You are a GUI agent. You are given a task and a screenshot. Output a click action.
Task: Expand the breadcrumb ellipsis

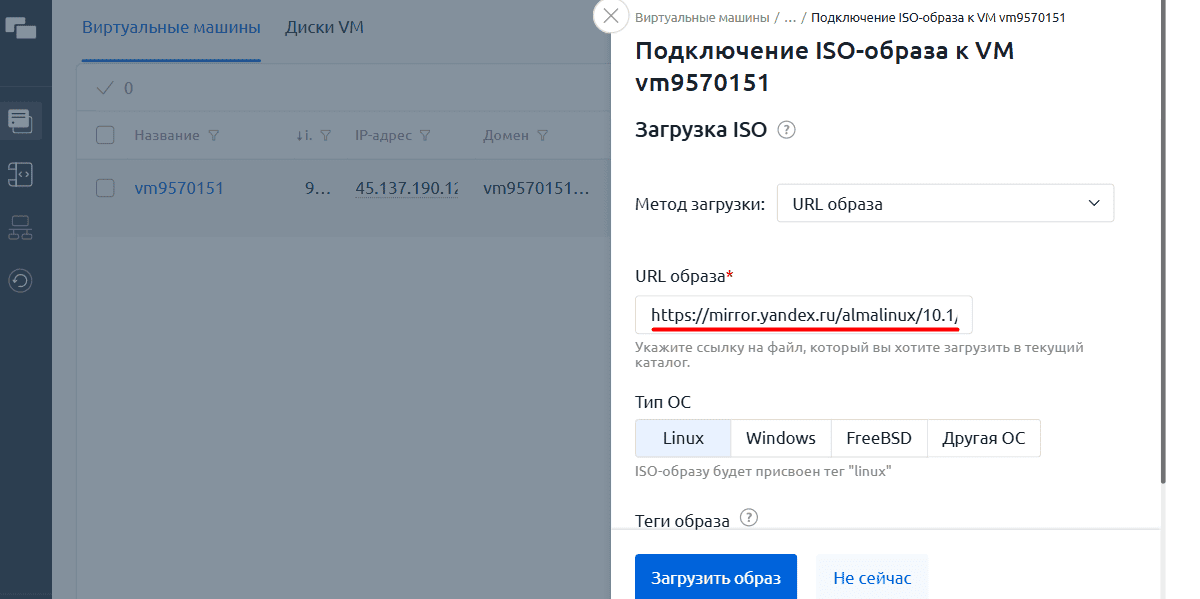coord(790,18)
